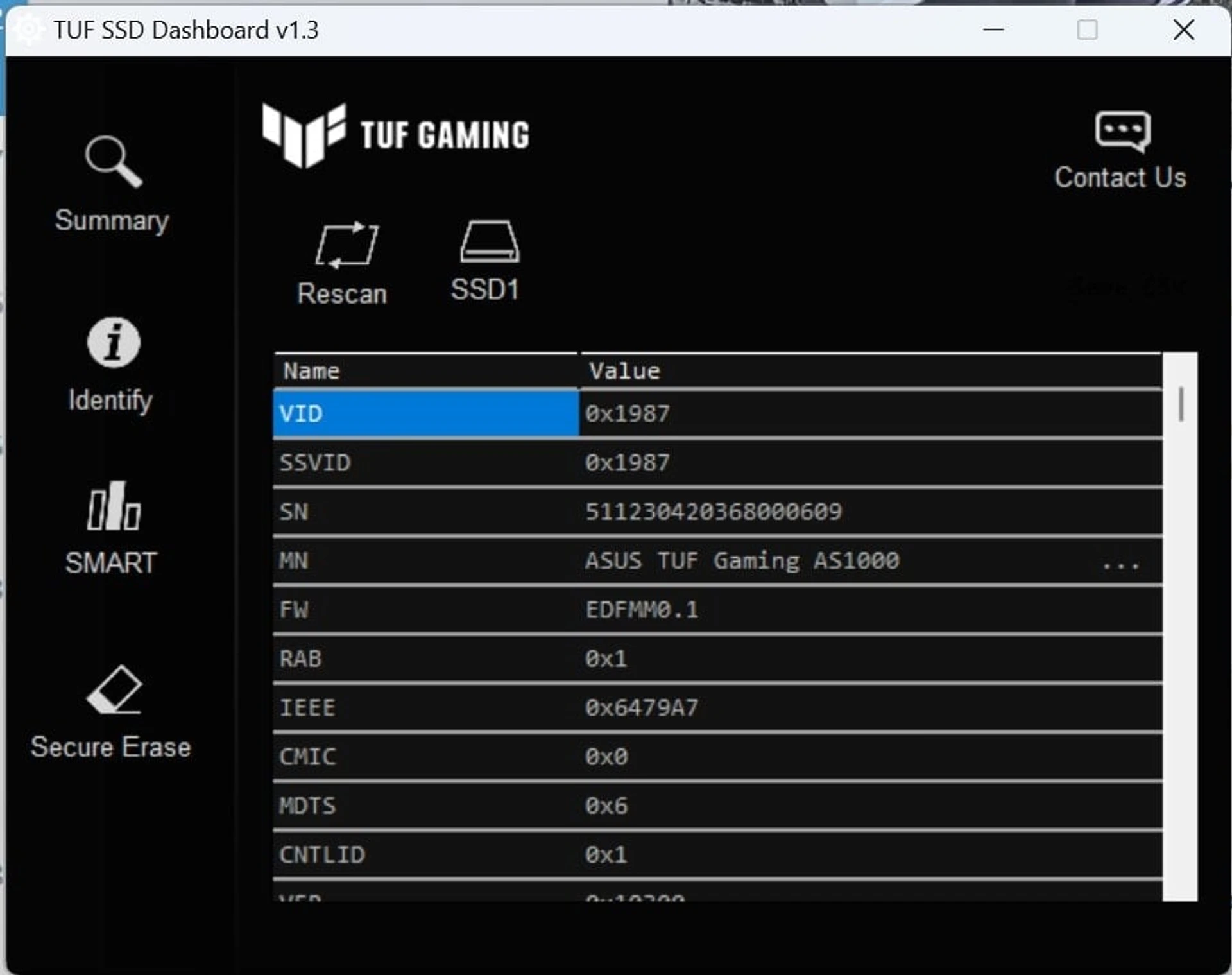Click the CNTLID value 0x1
1232x975 pixels.
tap(606, 855)
